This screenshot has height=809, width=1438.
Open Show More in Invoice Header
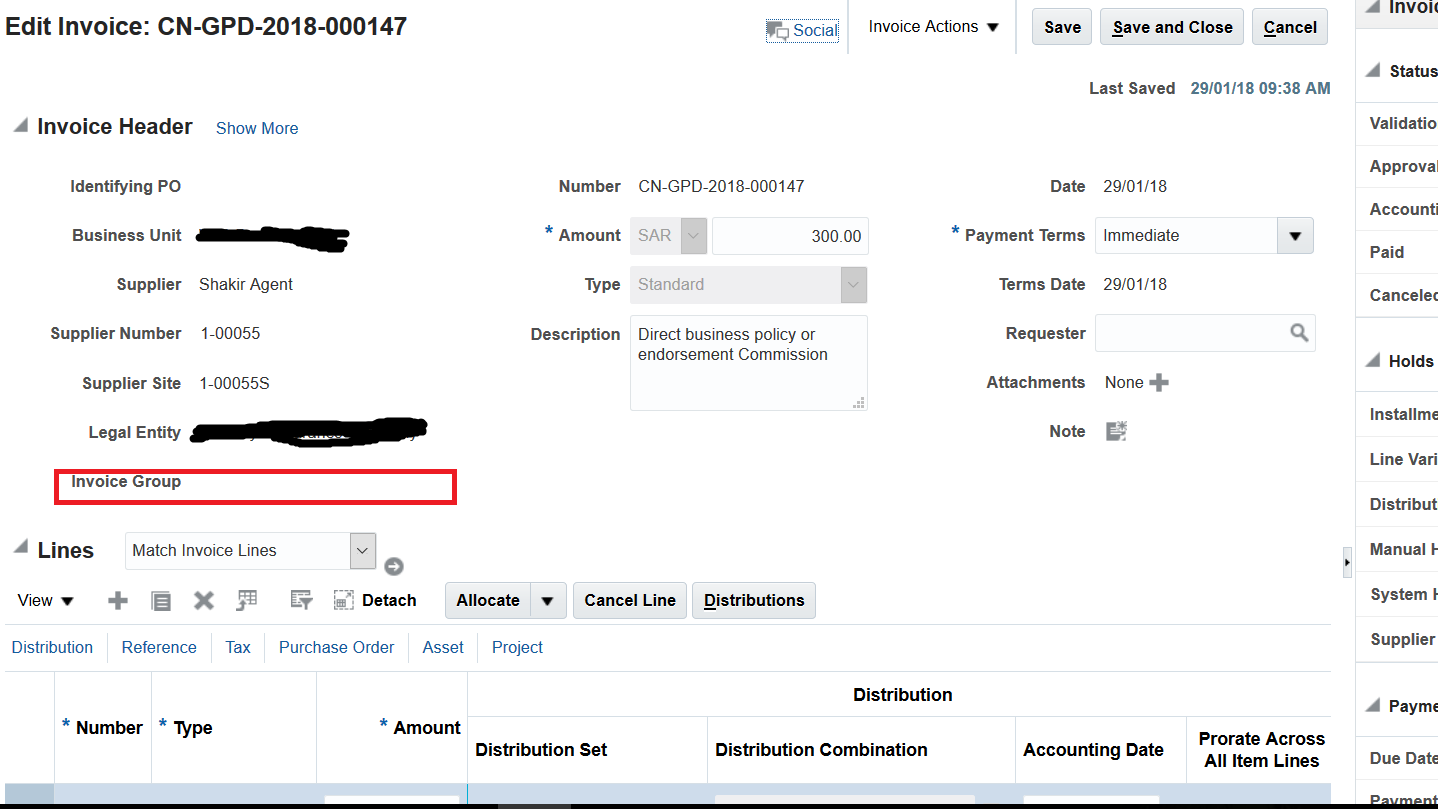pos(256,128)
